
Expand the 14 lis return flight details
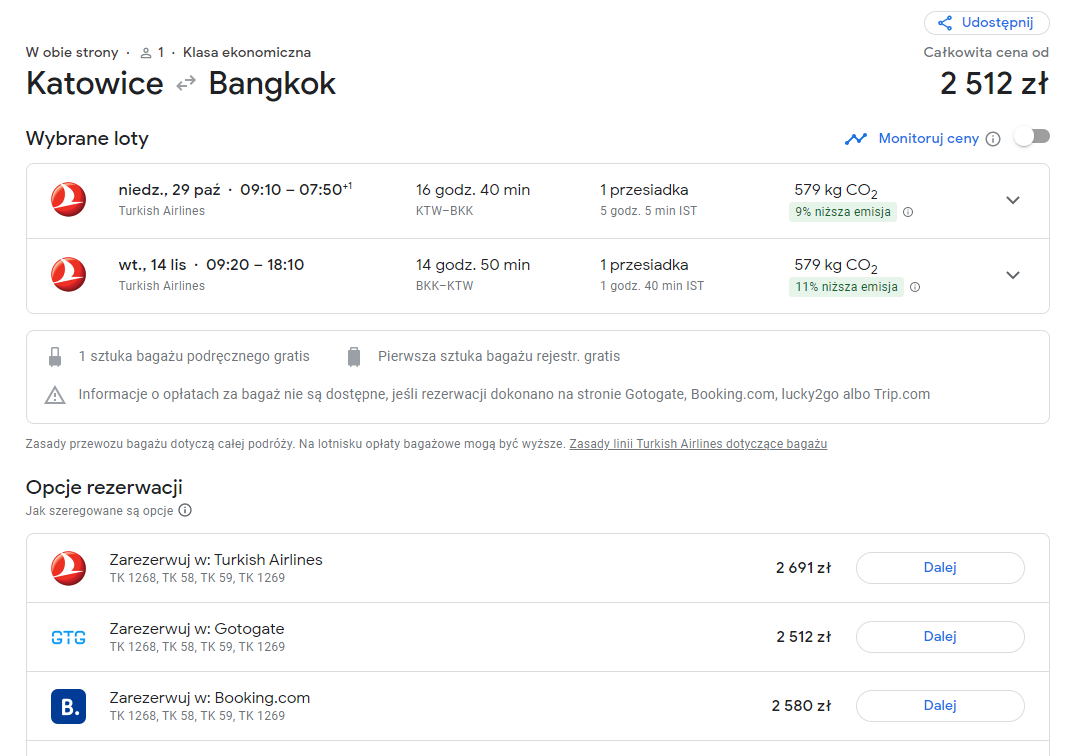click(x=1012, y=275)
